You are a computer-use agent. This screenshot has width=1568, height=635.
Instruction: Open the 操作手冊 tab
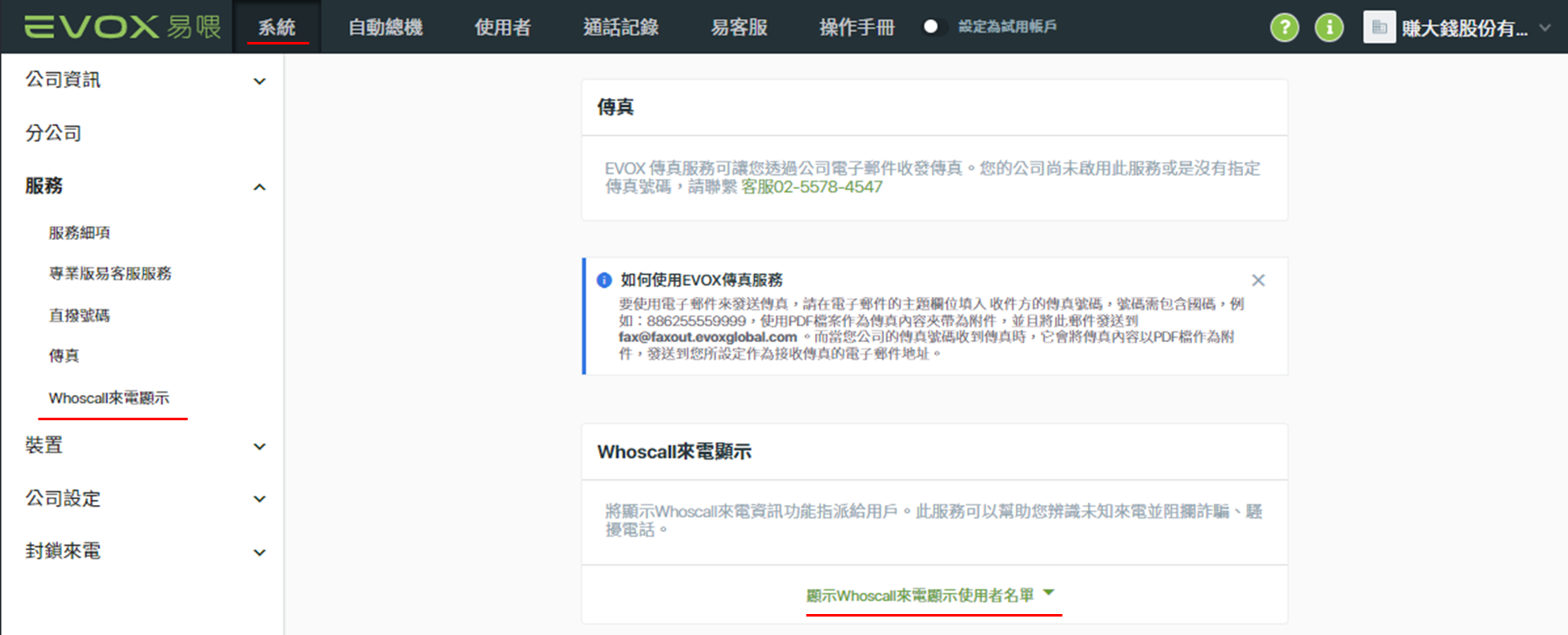click(x=857, y=27)
